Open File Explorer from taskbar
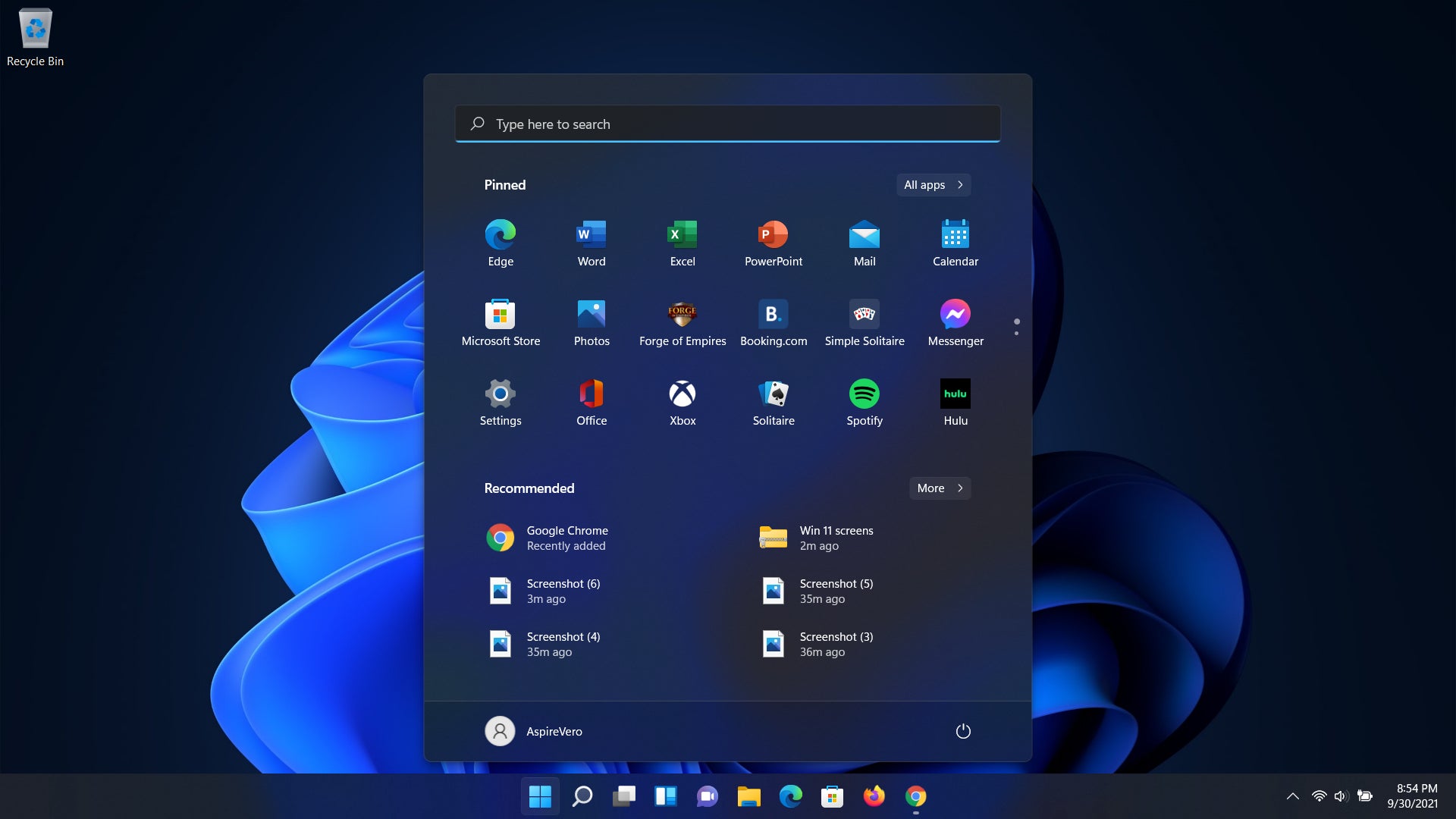This screenshot has height=819, width=1456. click(x=749, y=796)
